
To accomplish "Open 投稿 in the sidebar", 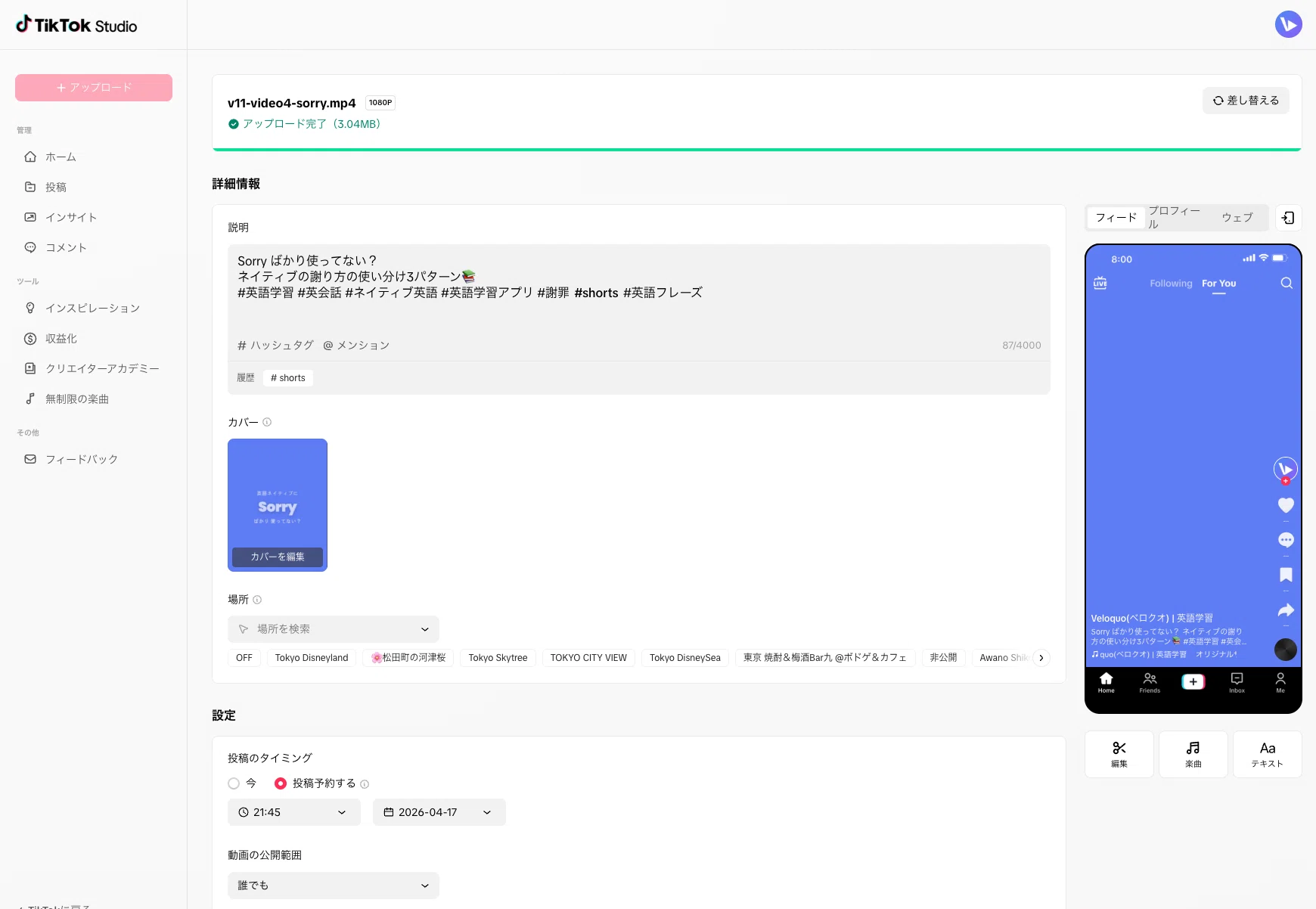I will point(55,187).
